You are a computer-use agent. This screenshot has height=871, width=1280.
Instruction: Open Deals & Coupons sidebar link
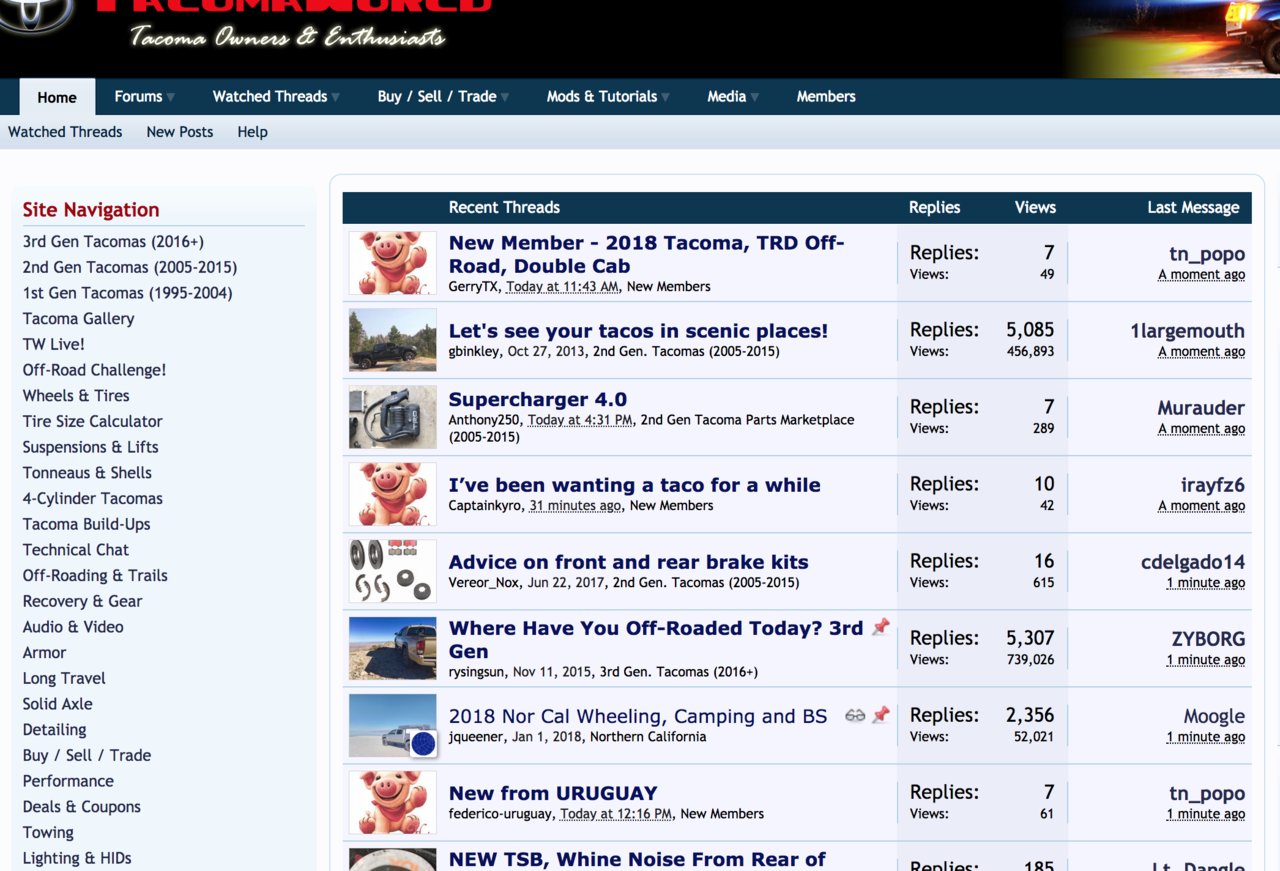[82, 807]
